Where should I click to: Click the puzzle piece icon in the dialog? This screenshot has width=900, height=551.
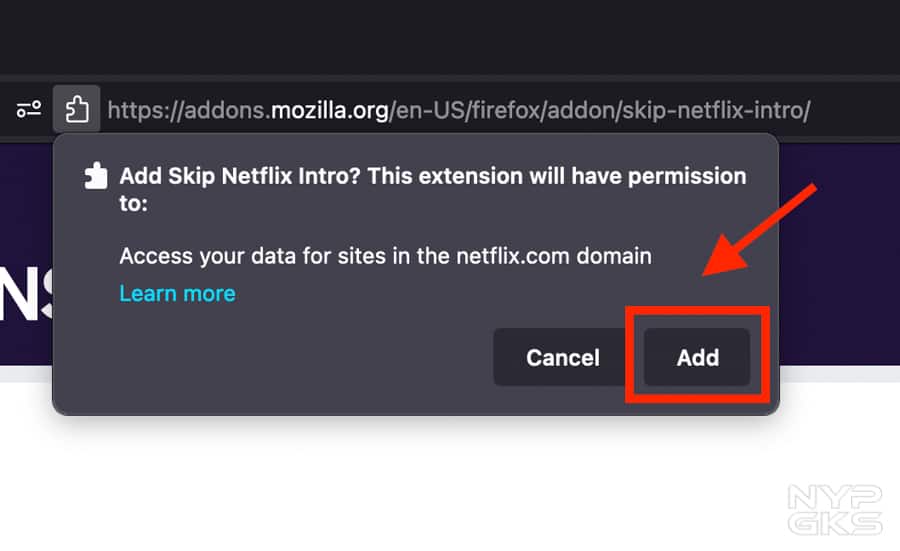pyautogui.click(x=96, y=177)
